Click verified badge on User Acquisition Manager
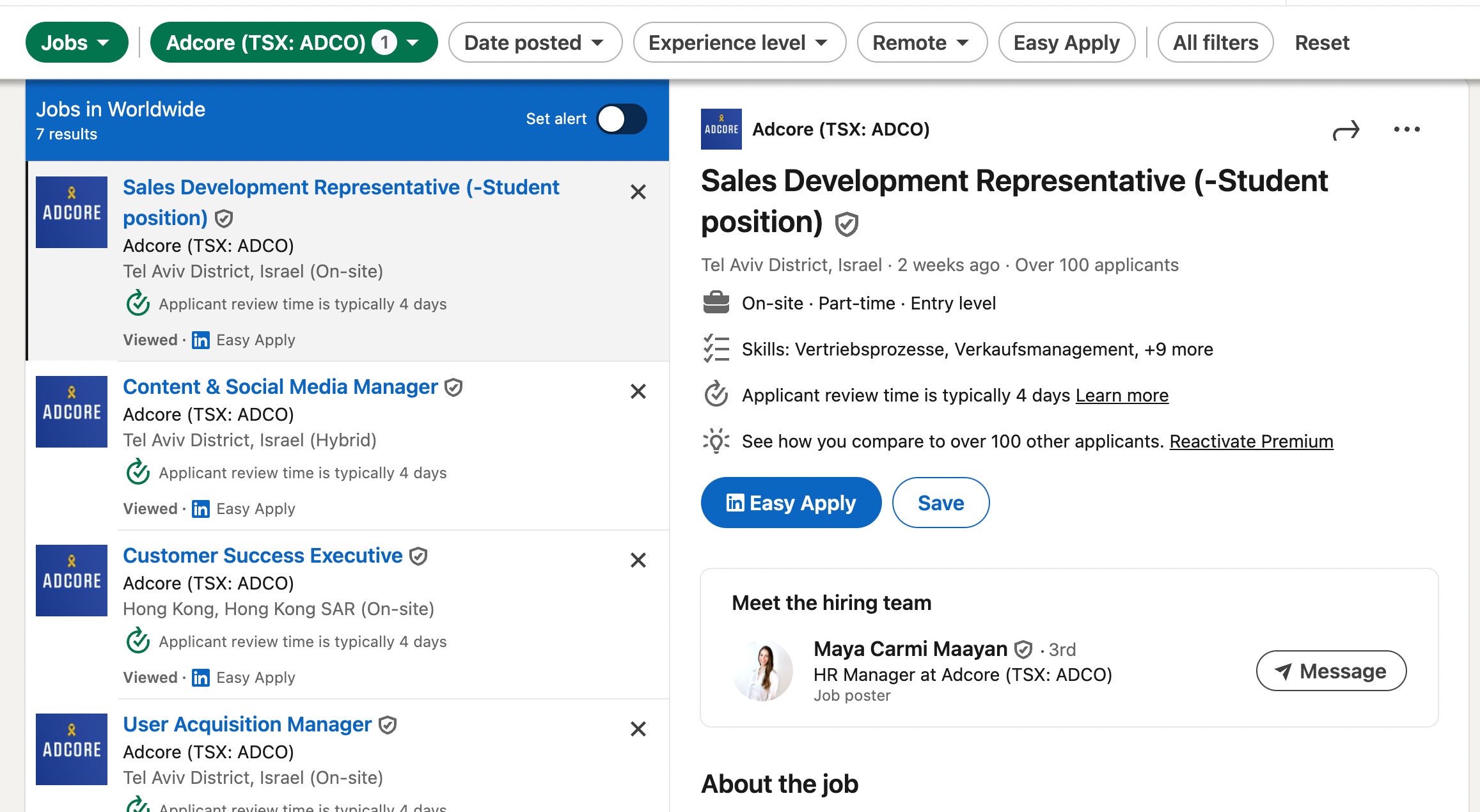 (x=388, y=725)
